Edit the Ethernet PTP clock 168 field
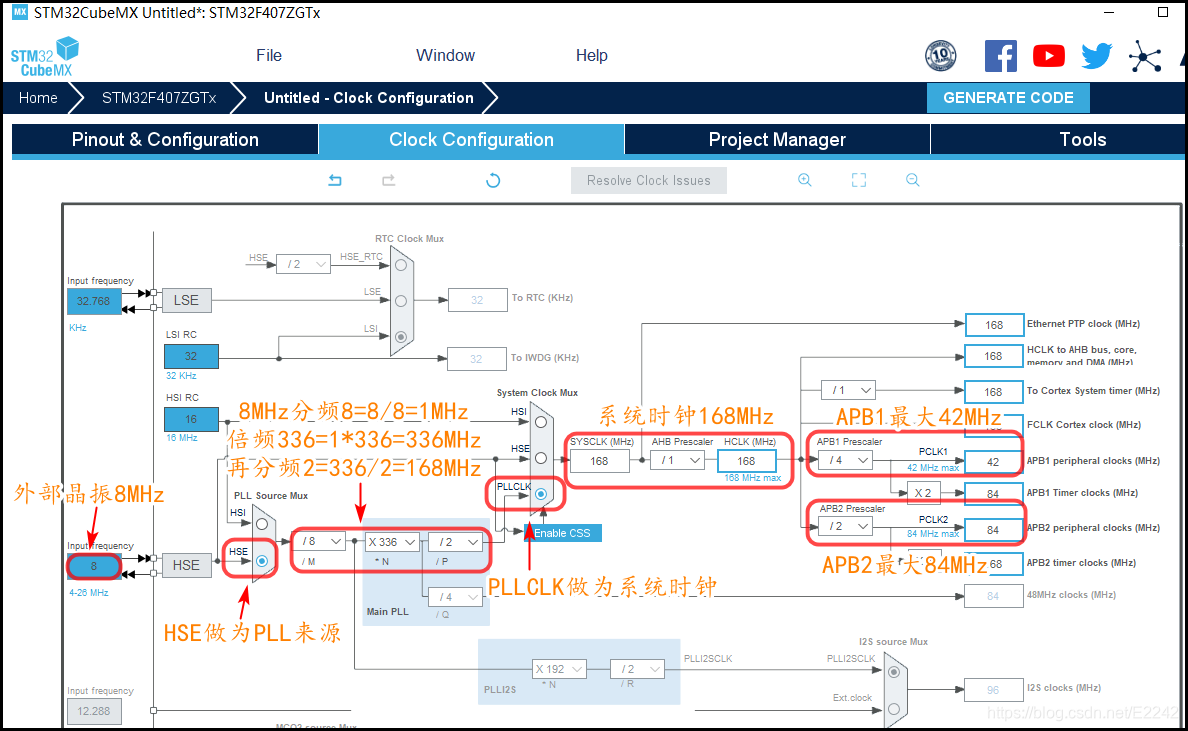This screenshot has width=1188, height=731. [x=994, y=325]
